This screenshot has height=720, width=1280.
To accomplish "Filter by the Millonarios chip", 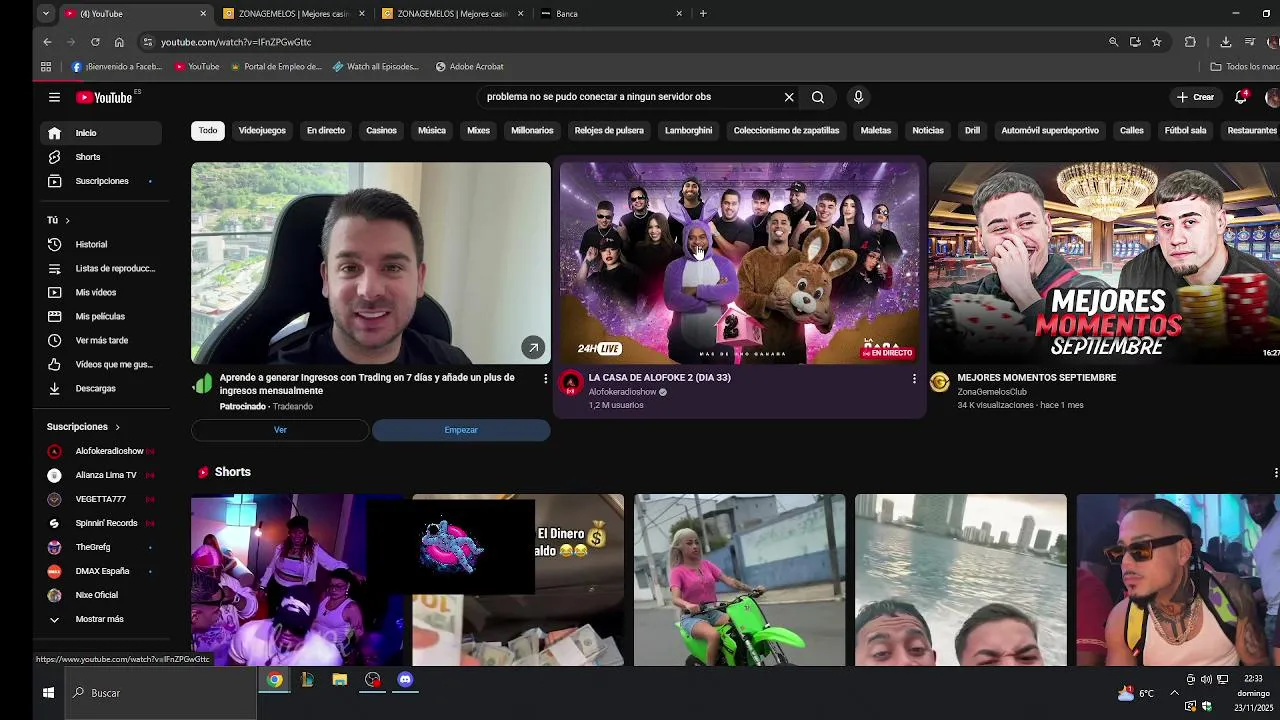I will point(532,131).
